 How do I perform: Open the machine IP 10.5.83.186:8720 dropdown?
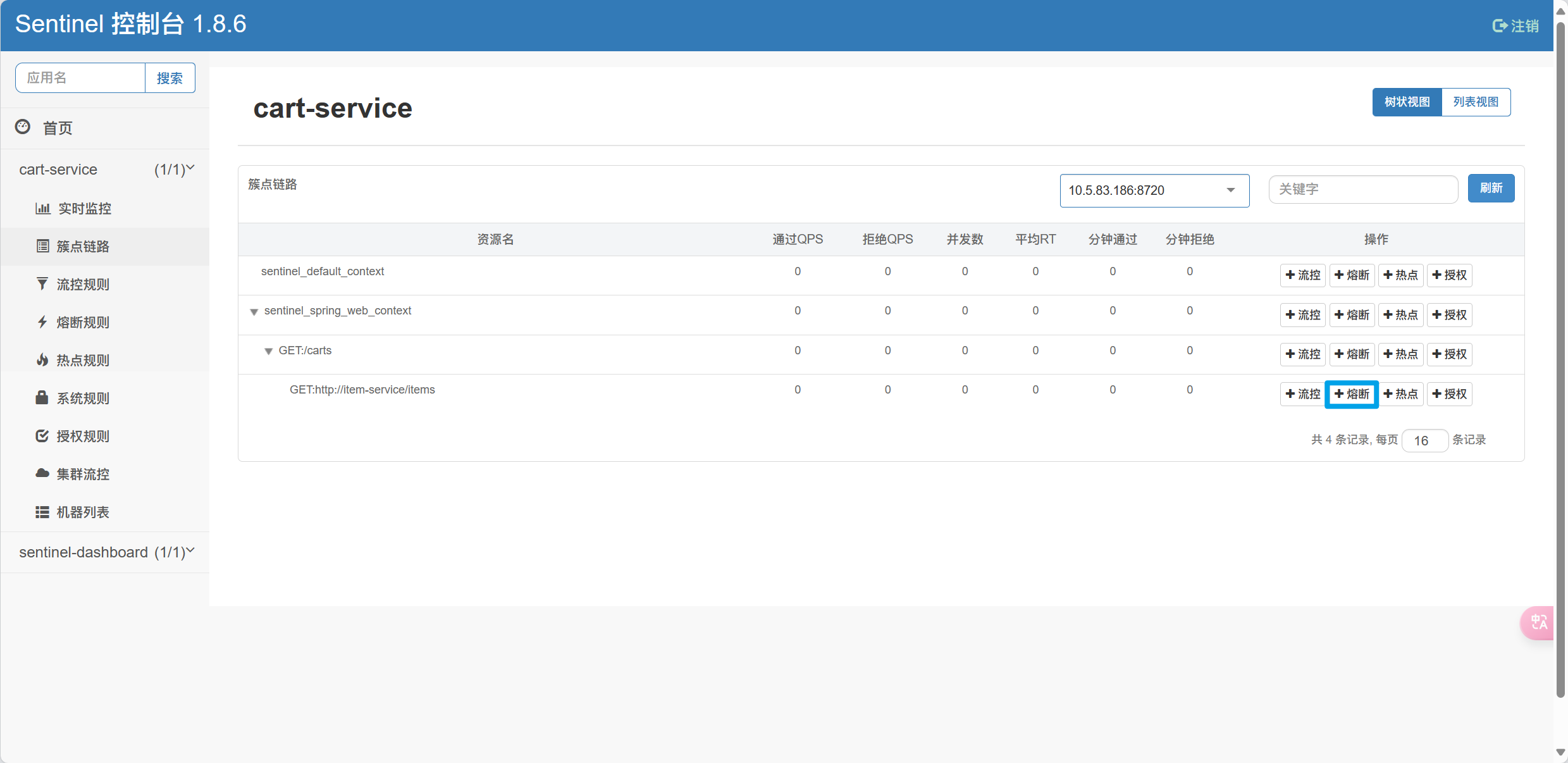[1154, 190]
